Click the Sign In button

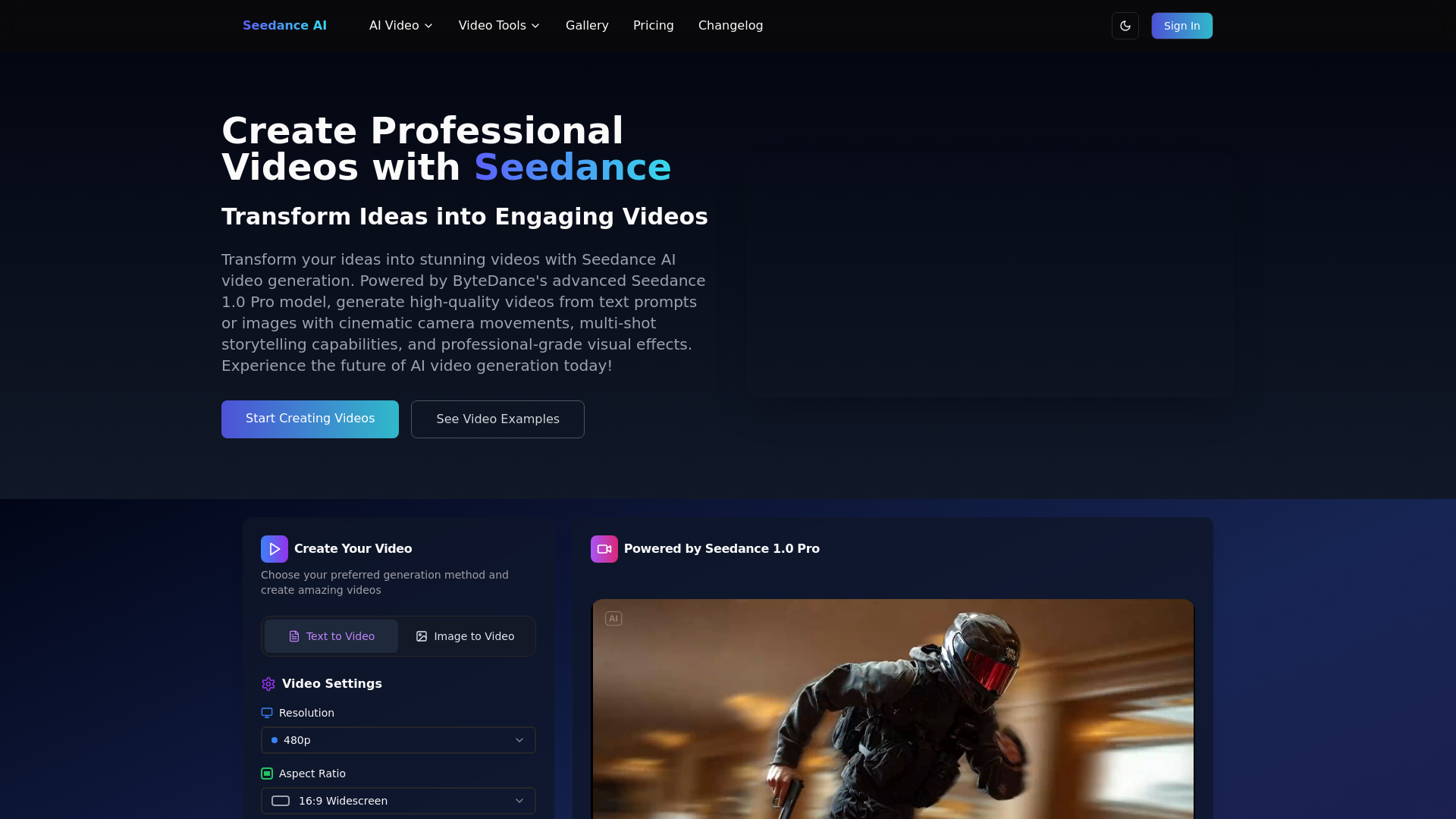point(1181,26)
